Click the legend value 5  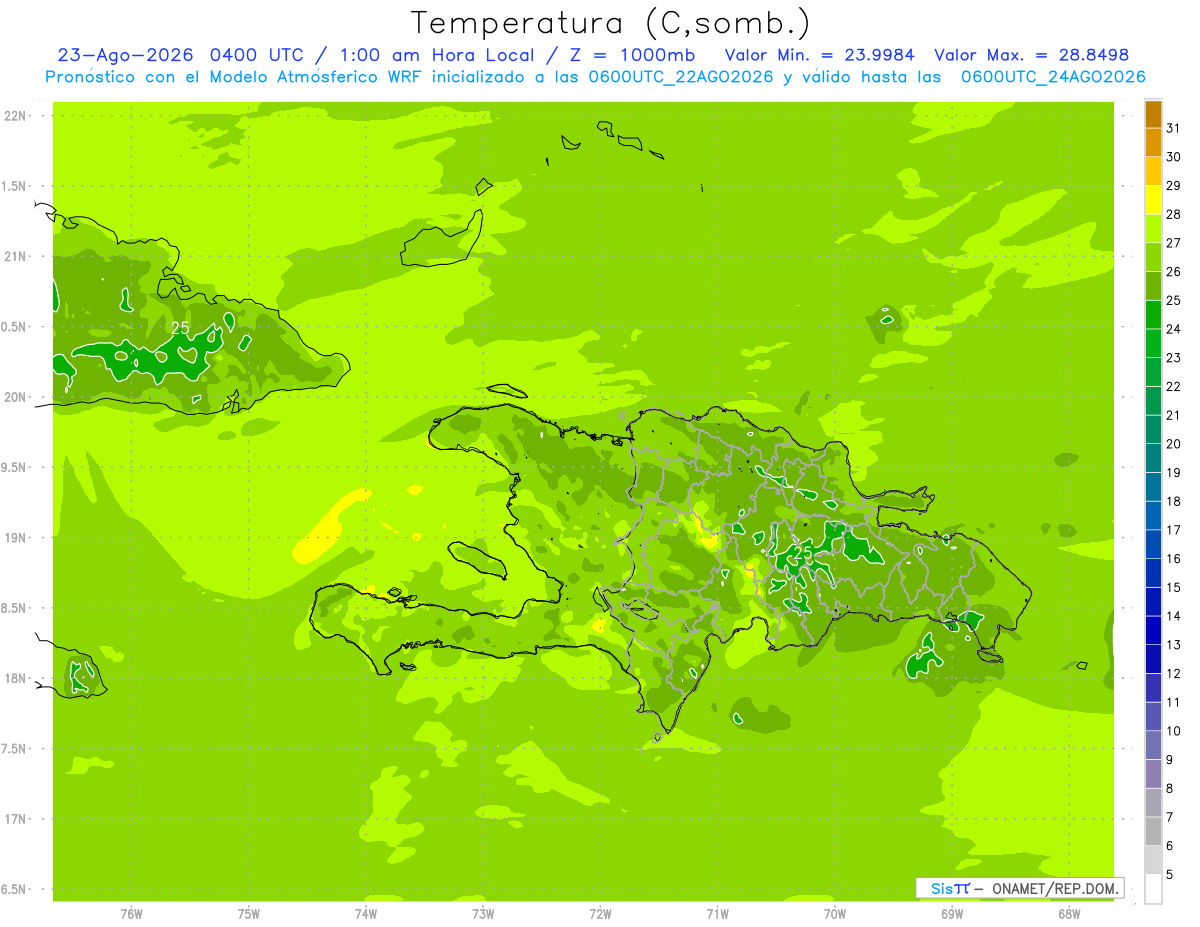[x=1170, y=875]
